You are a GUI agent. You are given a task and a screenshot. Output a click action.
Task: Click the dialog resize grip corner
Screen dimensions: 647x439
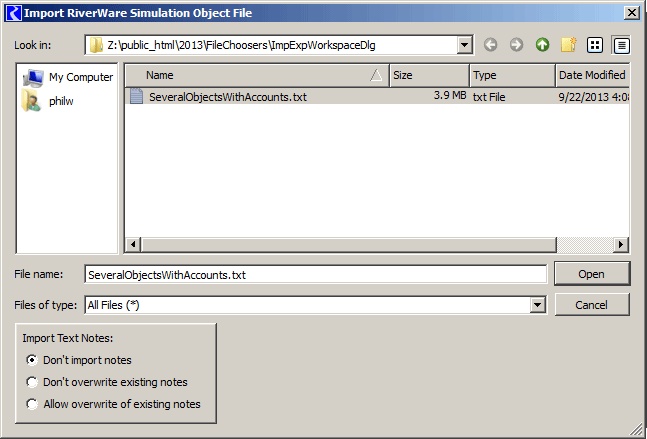637,430
